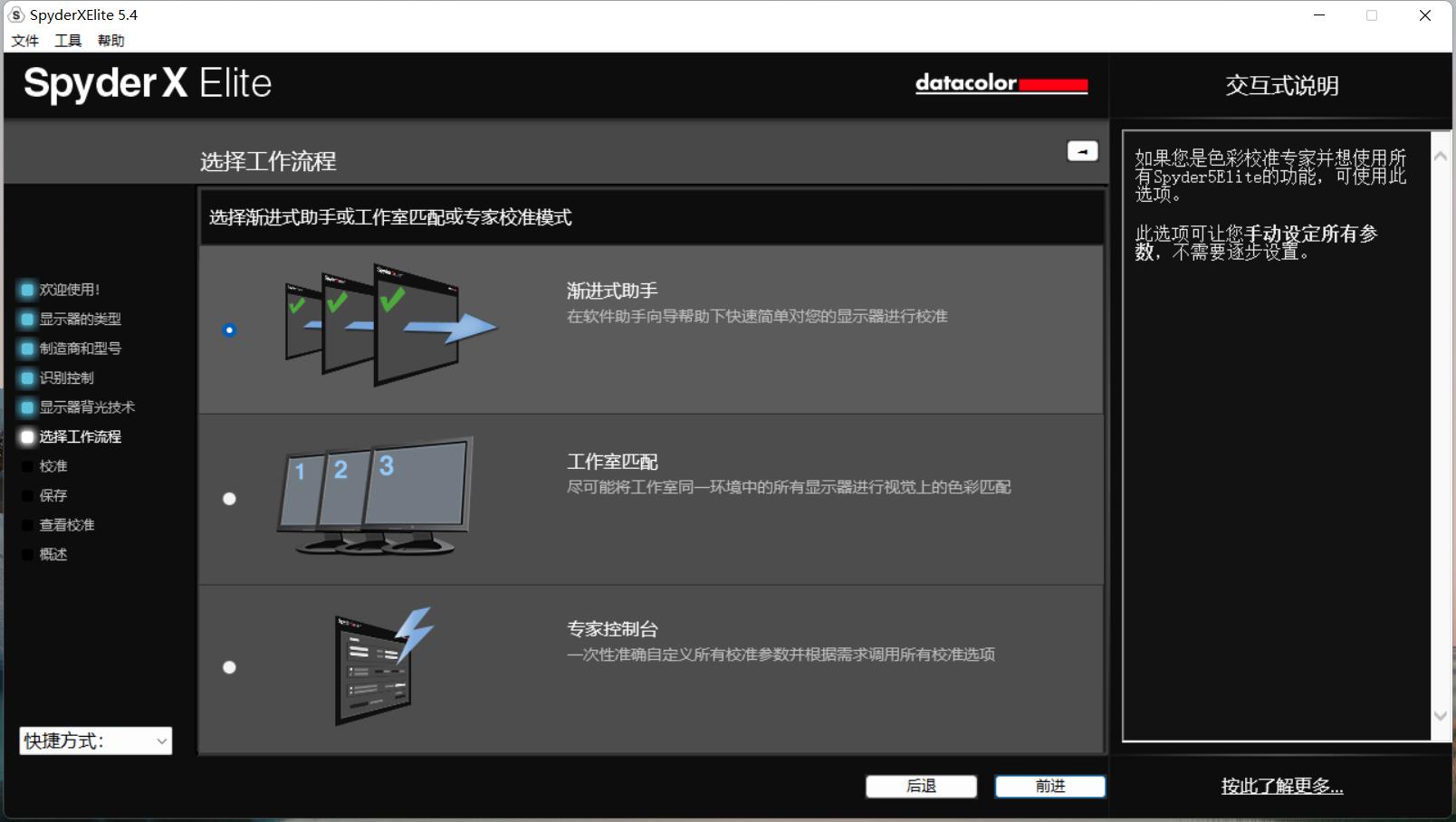Select the 专家控制台 calibration mode

click(229, 667)
